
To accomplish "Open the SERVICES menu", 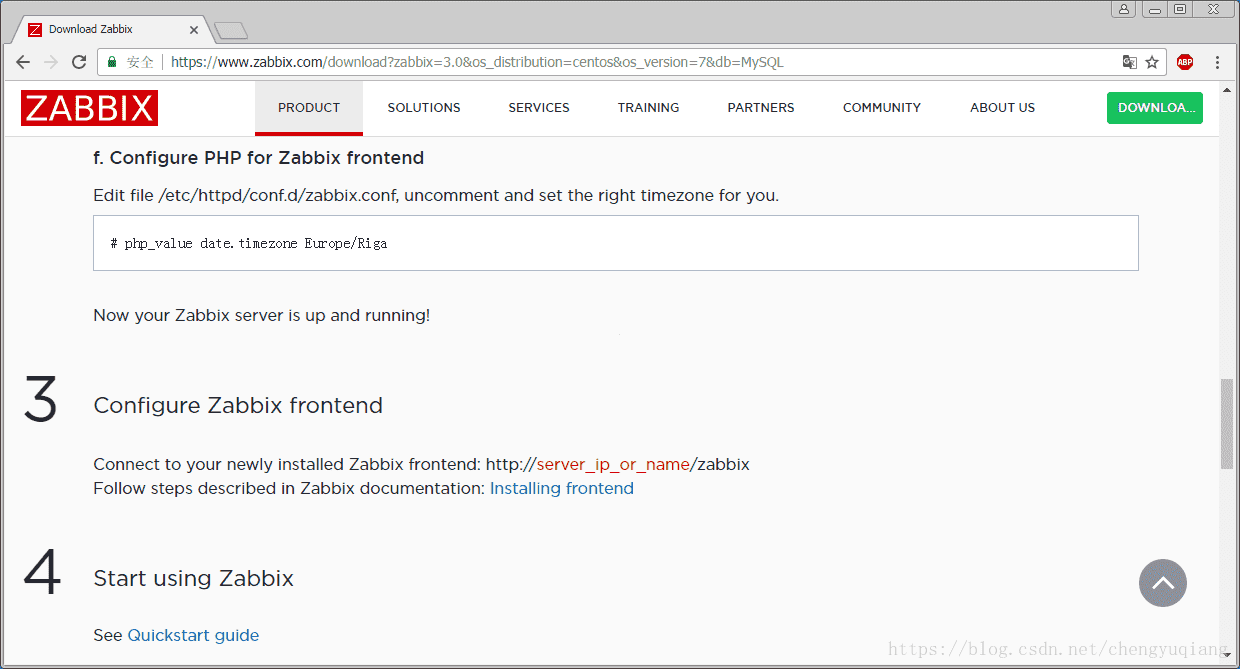I will [x=539, y=108].
